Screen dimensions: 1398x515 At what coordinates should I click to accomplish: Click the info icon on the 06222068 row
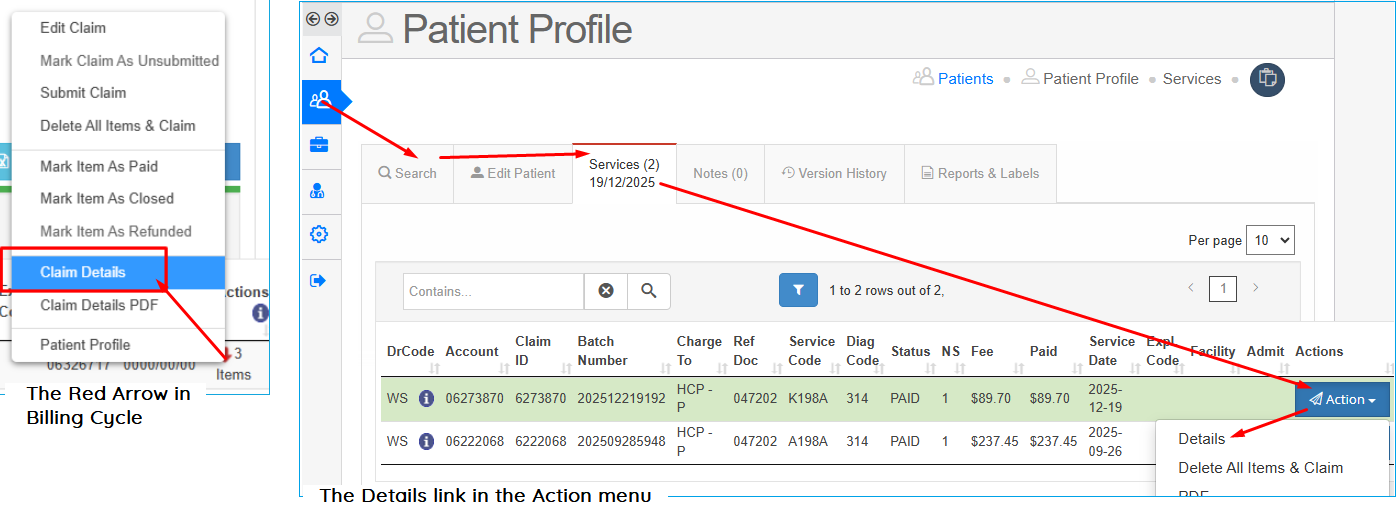click(x=426, y=441)
